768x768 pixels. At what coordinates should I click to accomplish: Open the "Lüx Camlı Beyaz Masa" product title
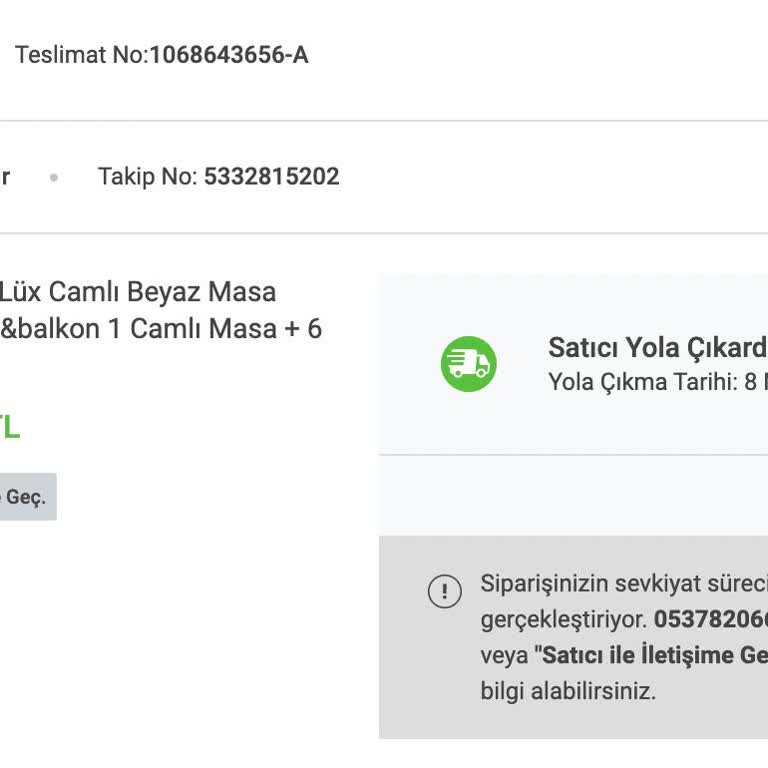pyautogui.click(x=137, y=292)
